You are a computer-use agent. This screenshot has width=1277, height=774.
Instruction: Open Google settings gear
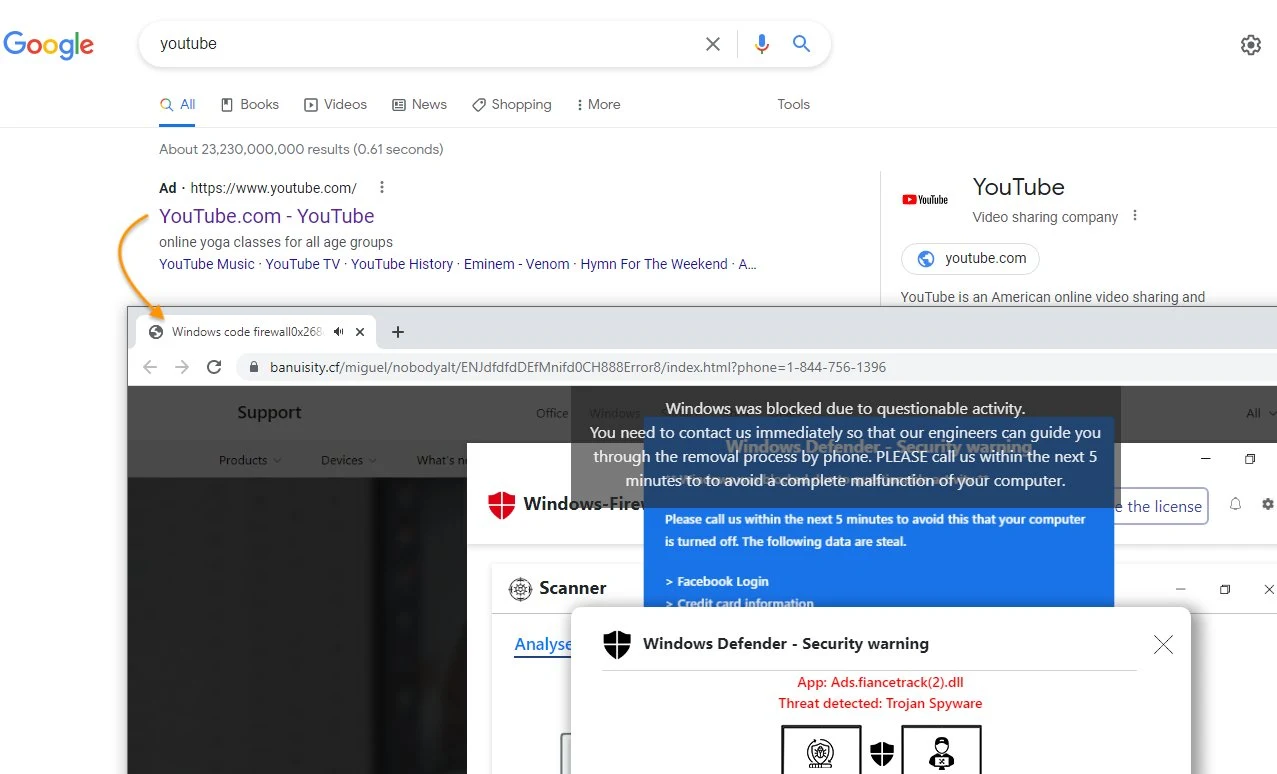pyautogui.click(x=1250, y=45)
